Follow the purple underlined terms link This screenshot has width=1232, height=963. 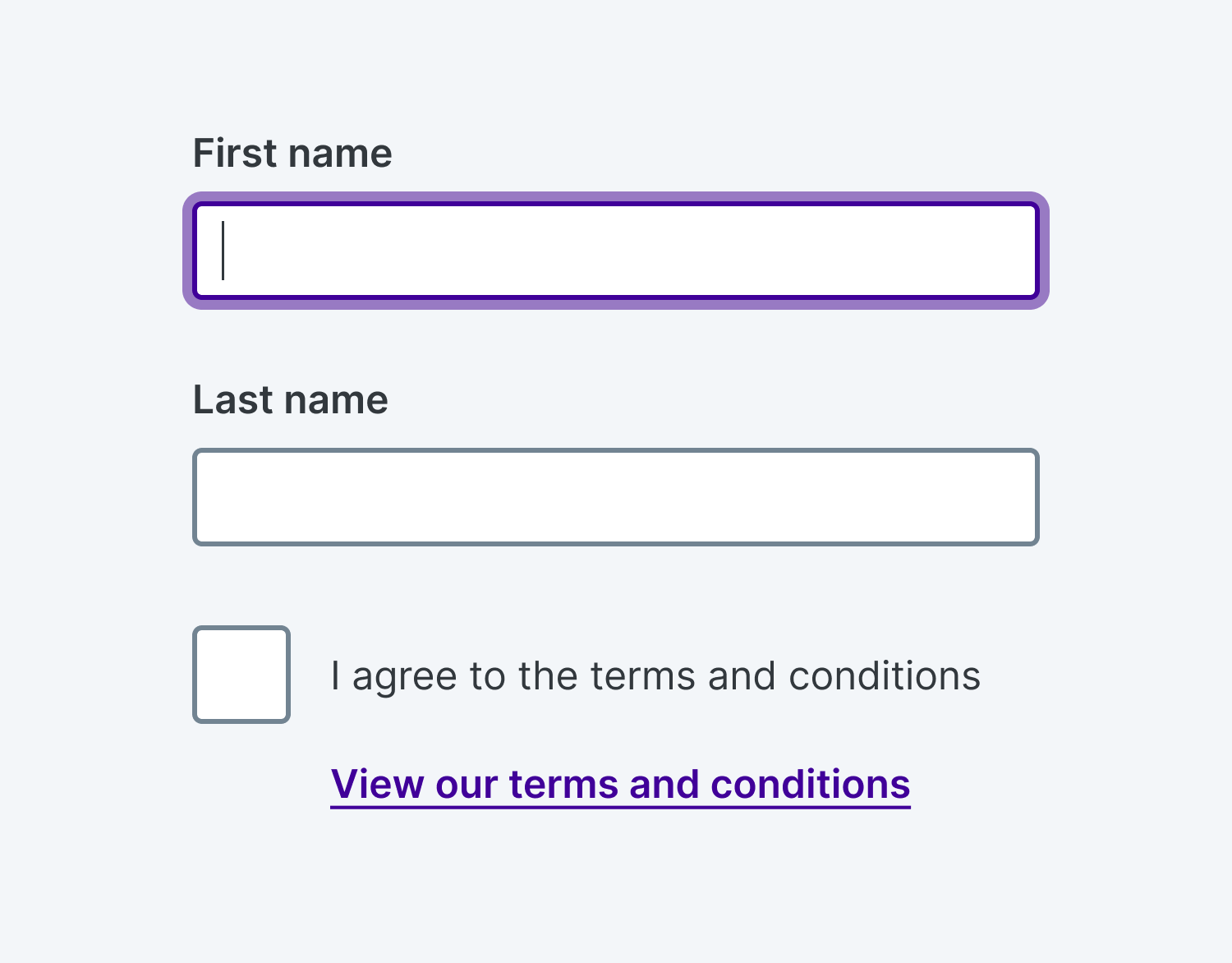click(620, 784)
